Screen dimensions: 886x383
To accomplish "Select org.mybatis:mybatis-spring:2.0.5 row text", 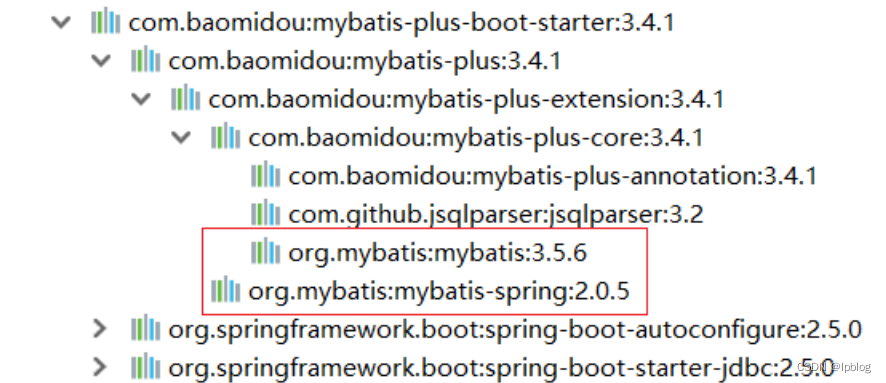I will pos(439,291).
